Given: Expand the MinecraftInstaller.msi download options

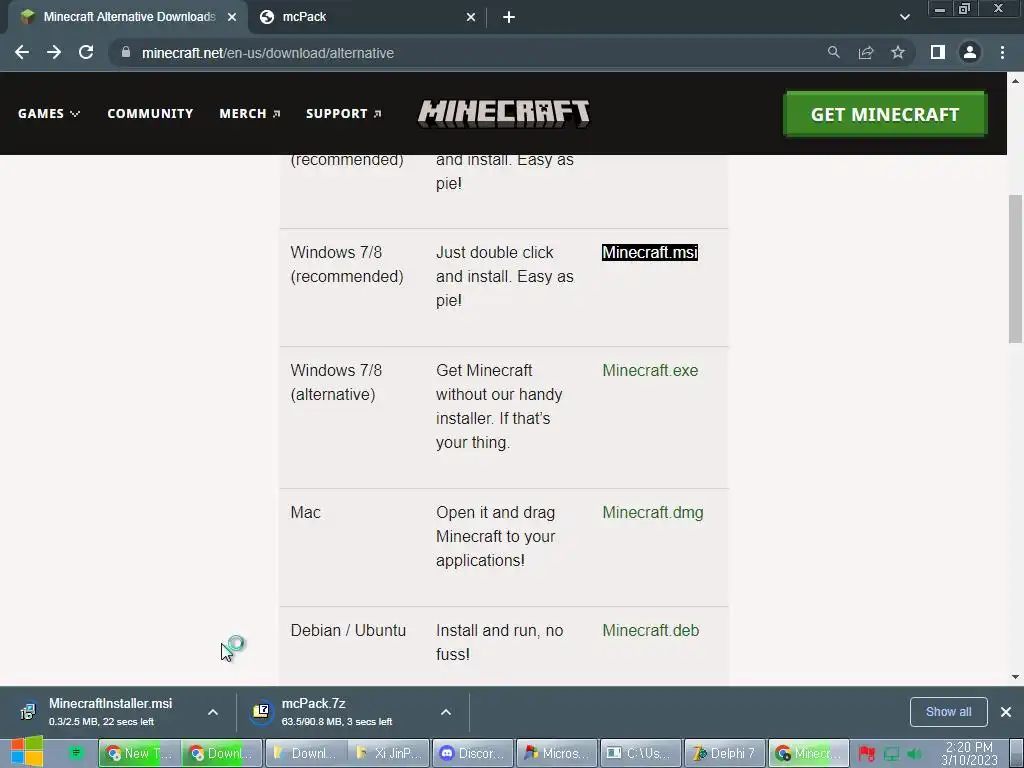Looking at the screenshot, I should [213, 712].
